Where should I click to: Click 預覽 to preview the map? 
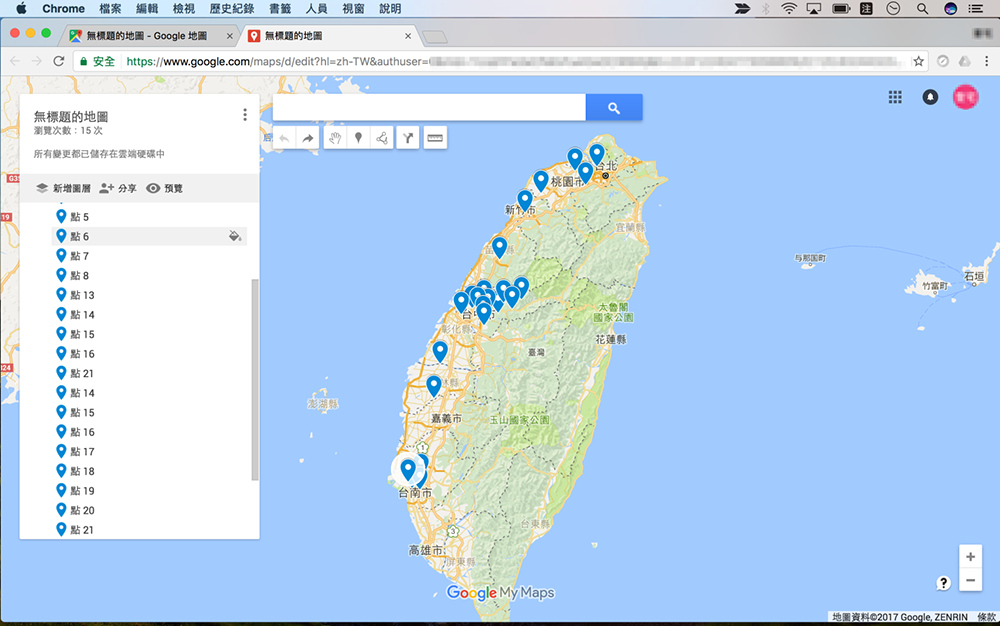[x=165, y=189]
